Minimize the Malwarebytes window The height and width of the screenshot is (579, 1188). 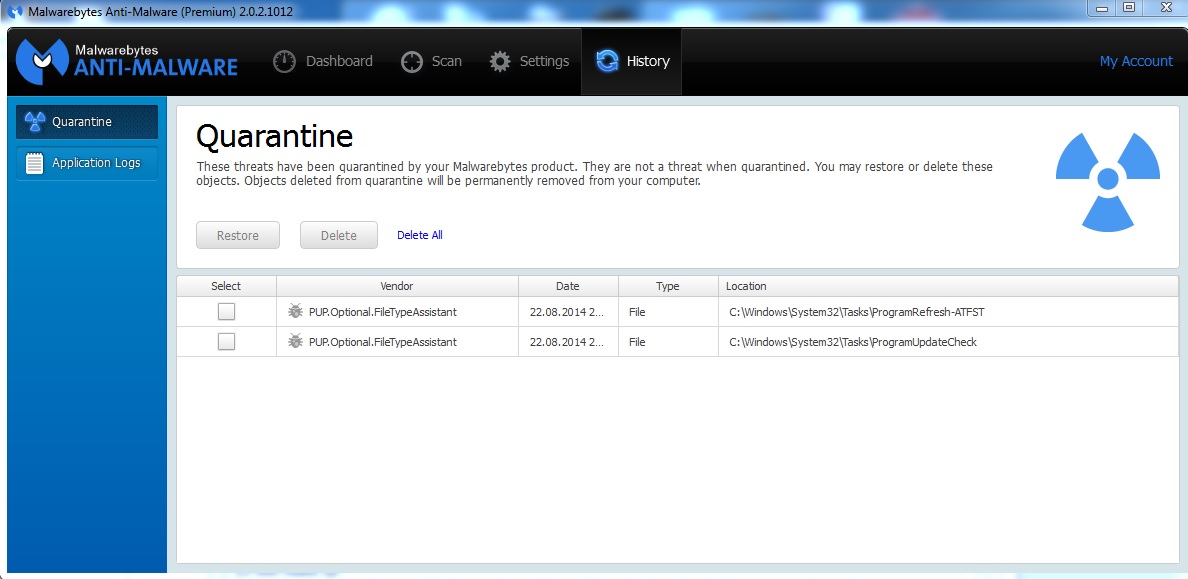(x=1103, y=8)
